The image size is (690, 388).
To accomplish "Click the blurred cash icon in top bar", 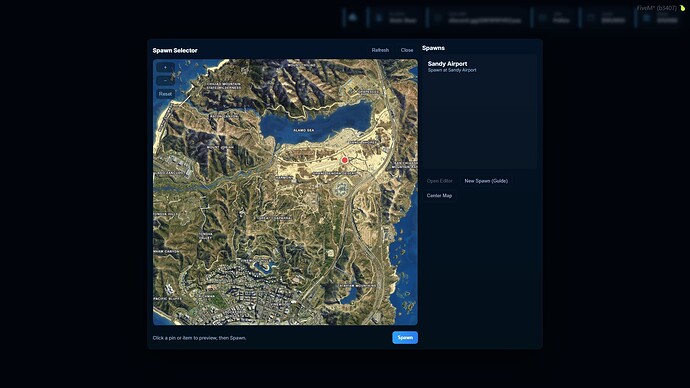I will coord(591,18).
